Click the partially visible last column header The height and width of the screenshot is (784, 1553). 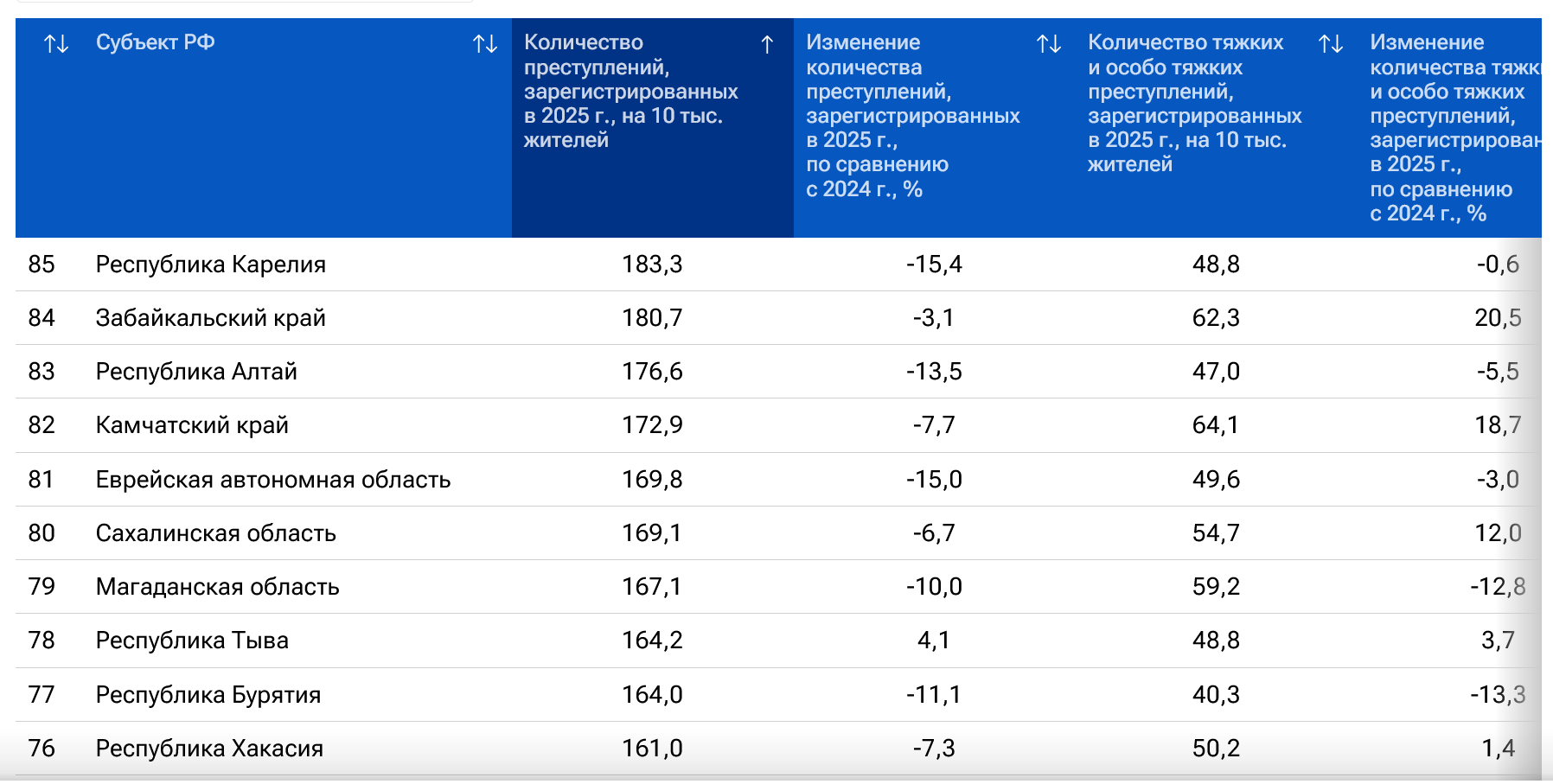1454,127
